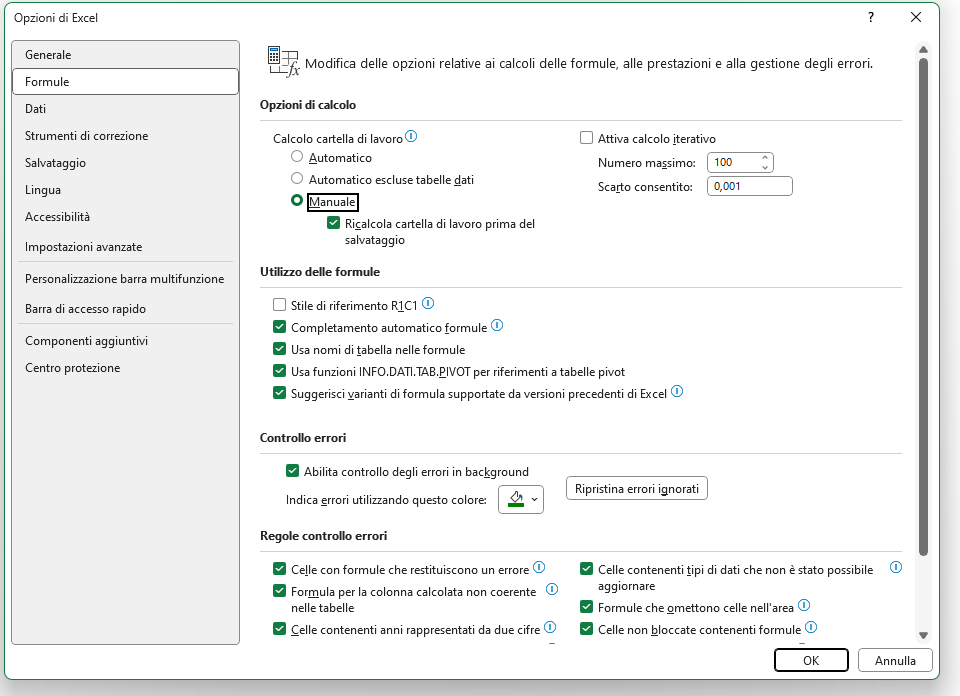Viewport: 960px width, 696px height.
Task: Toggle Formula per la colonna calcolata non coerente
Action: click(x=280, y=591)
